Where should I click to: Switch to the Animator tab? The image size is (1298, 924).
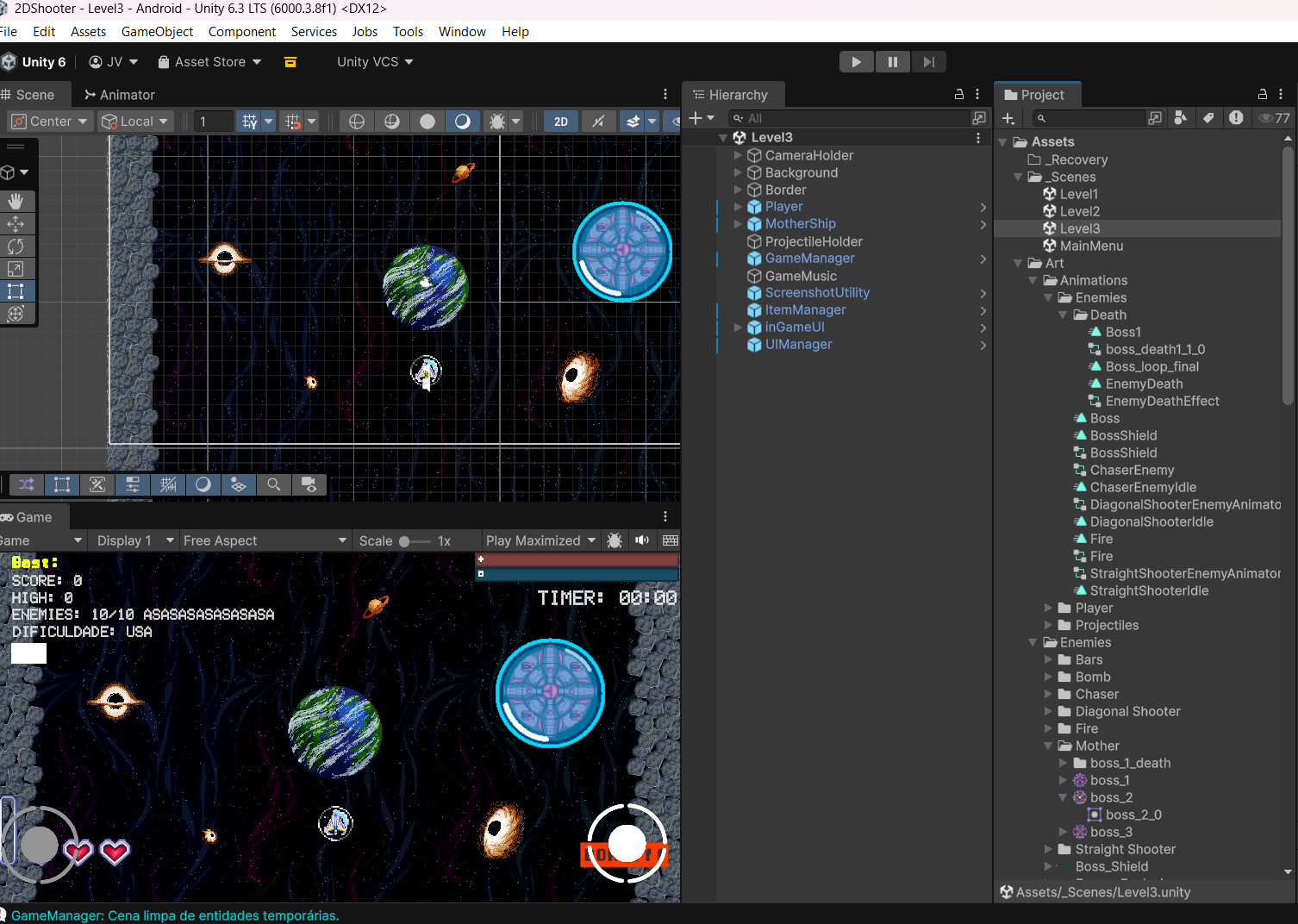click(119, 95)
